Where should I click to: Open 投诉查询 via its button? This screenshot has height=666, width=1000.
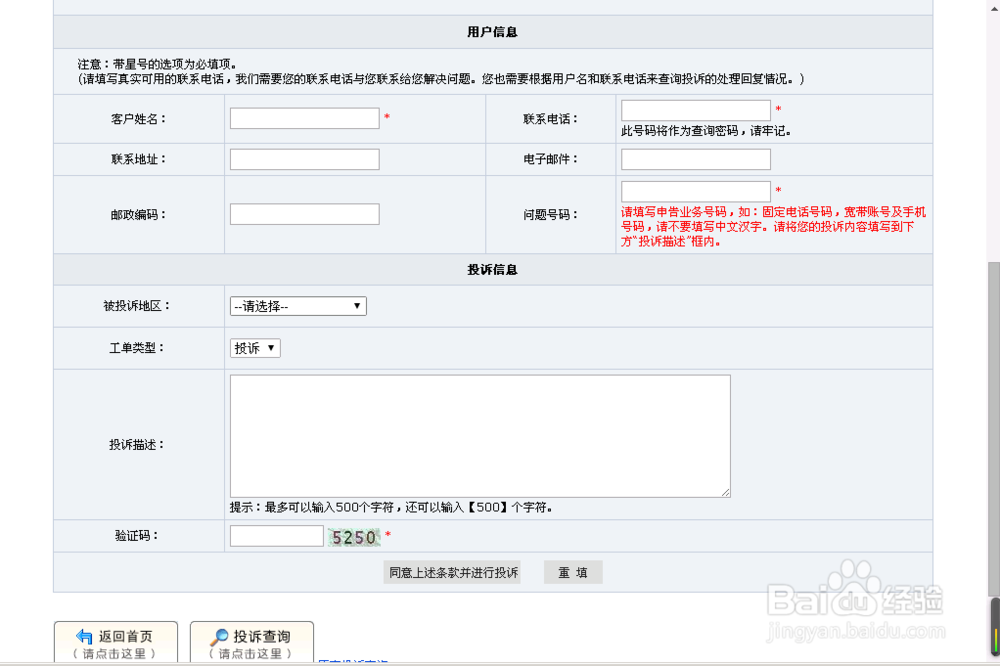(x=251, y=640)
